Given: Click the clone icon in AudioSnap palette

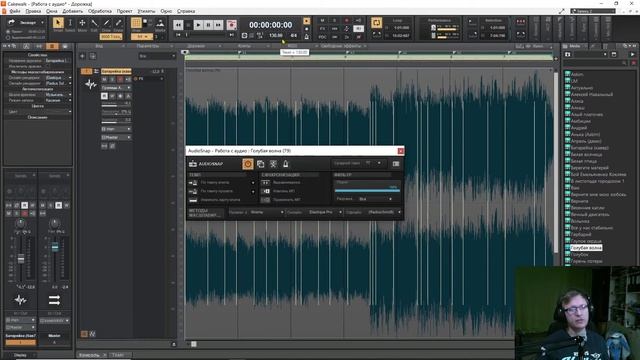Looking at the screenshot, I should click(x=260, y=164).
